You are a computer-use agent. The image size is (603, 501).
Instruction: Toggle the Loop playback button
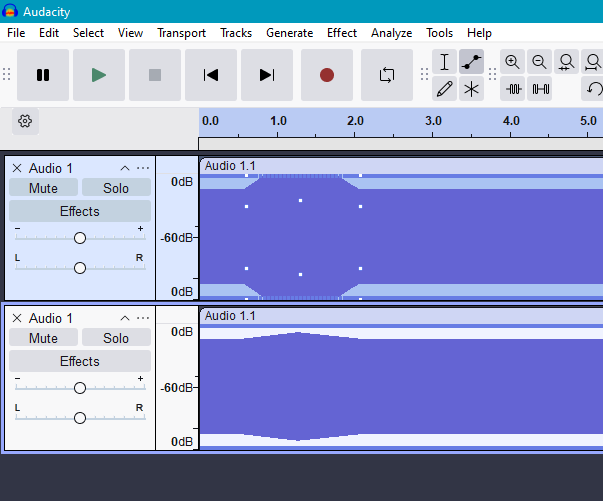click(386, 75)
